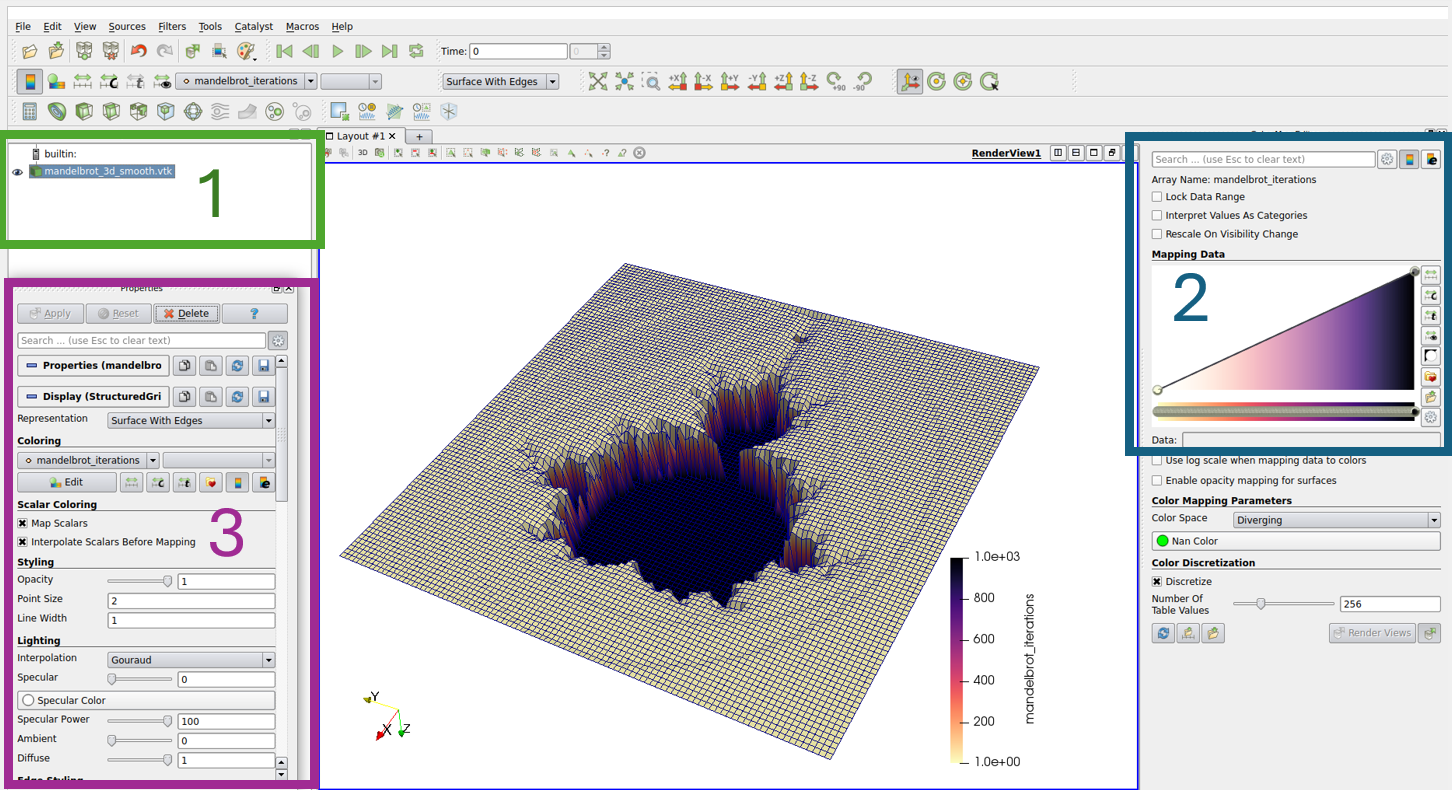
Task: Jump to first frame in animation controls
Action: (285, 51)
